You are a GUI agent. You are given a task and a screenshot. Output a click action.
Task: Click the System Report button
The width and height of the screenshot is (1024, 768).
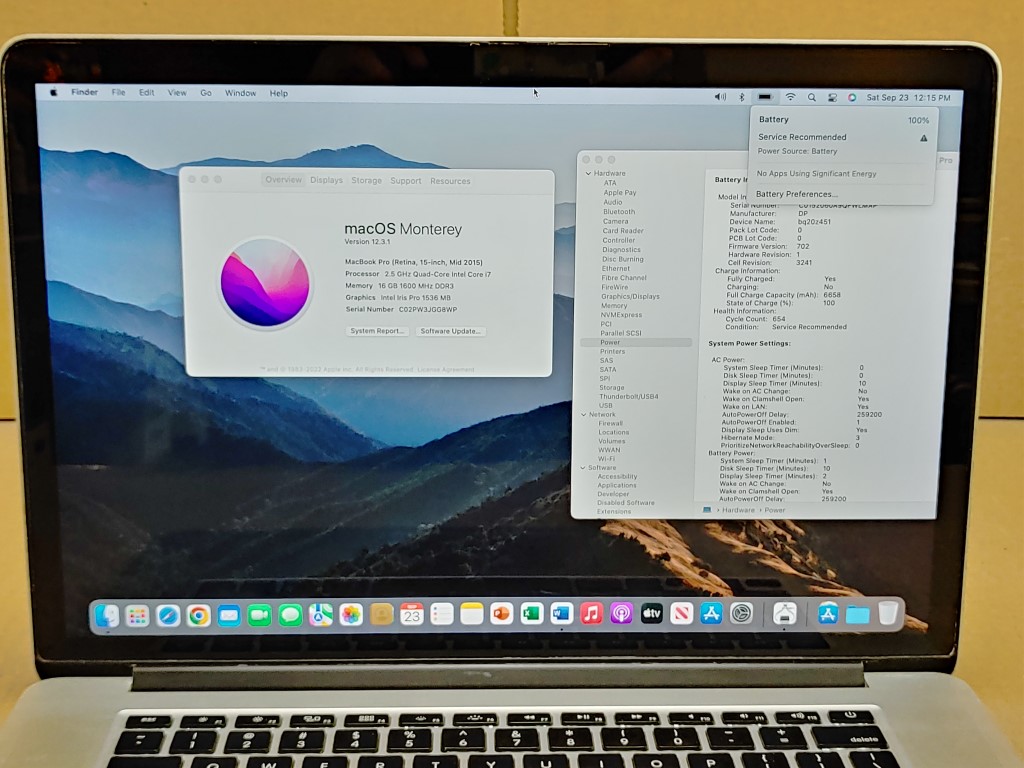[377, 331]
